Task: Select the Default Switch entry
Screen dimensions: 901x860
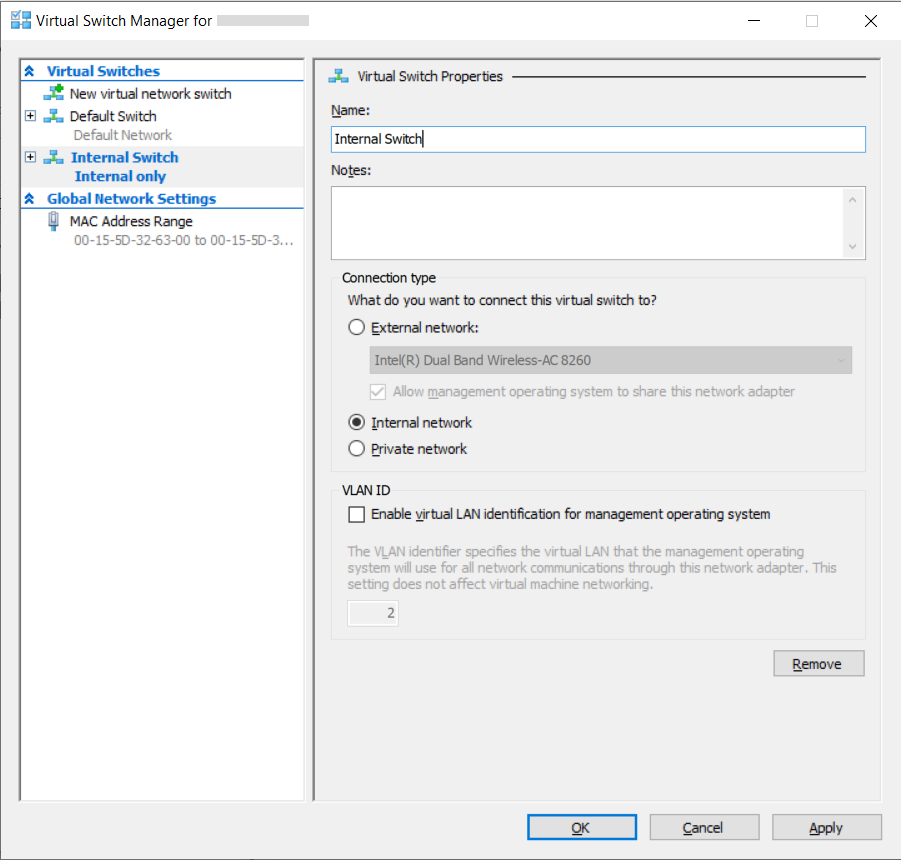Action: pyautogui.click(x=113, y=116)
